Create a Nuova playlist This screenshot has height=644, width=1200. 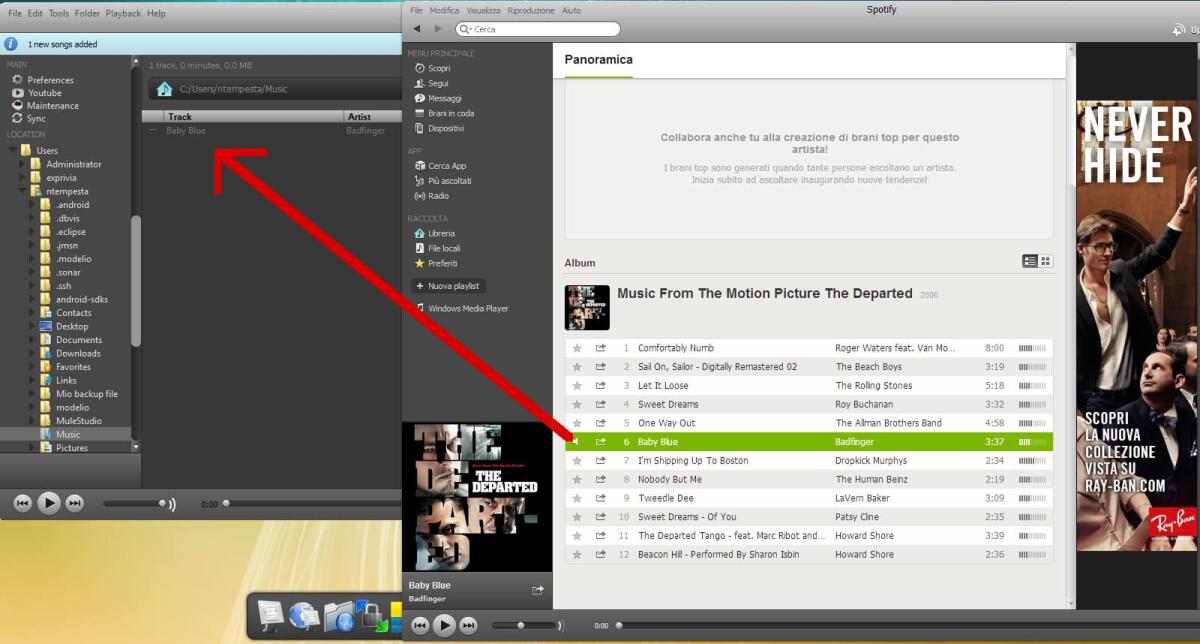[x=447, y=285]
